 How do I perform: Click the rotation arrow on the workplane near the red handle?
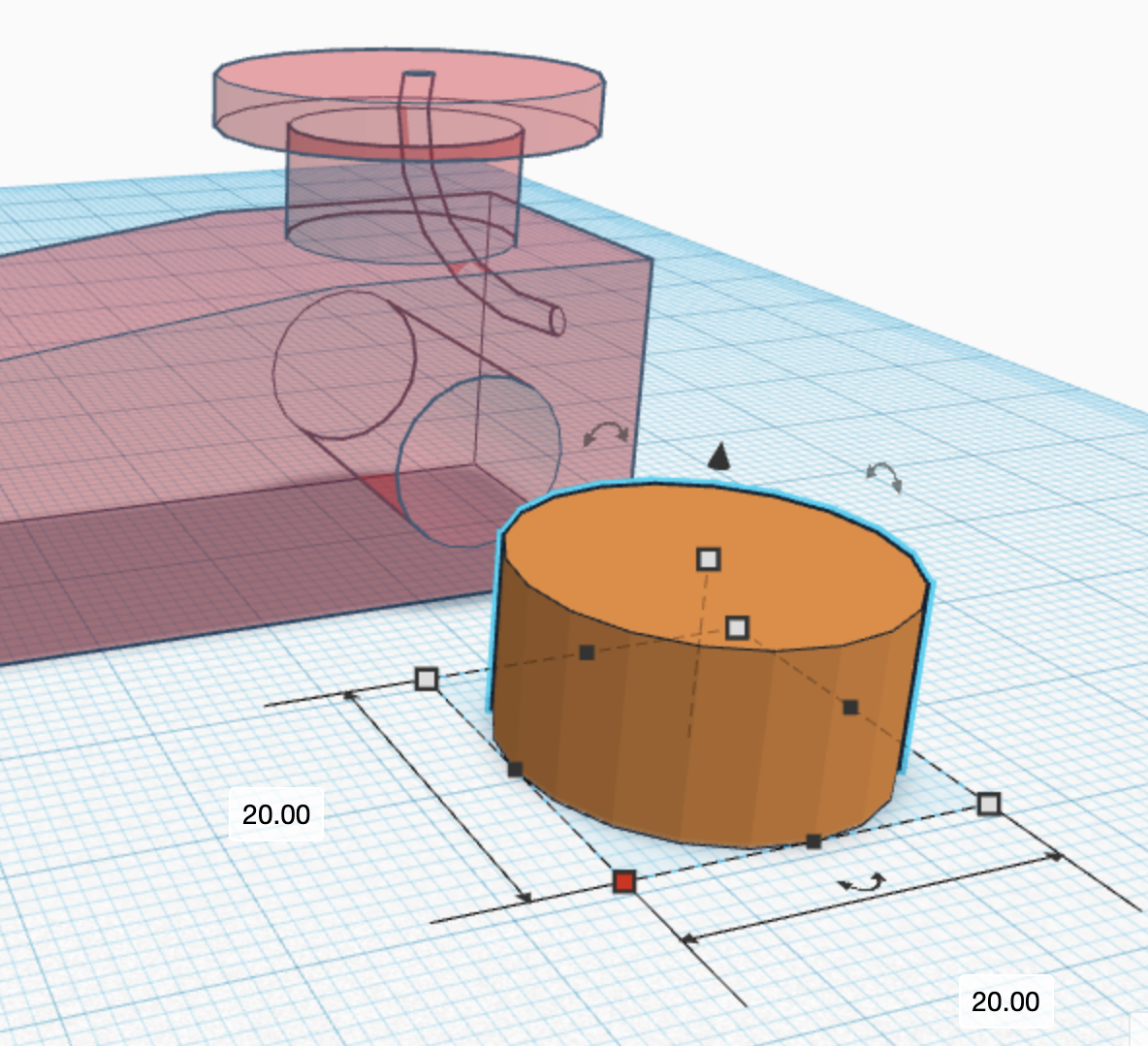pyautogui.click(x=863, y=883)
